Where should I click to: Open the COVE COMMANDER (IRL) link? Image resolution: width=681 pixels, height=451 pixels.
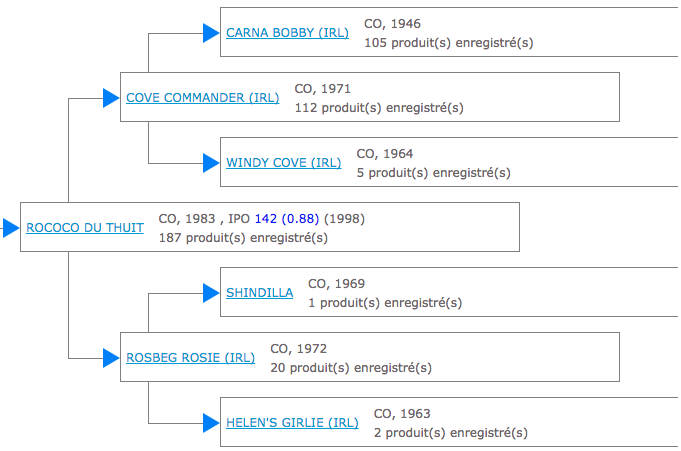coord(202,98)
